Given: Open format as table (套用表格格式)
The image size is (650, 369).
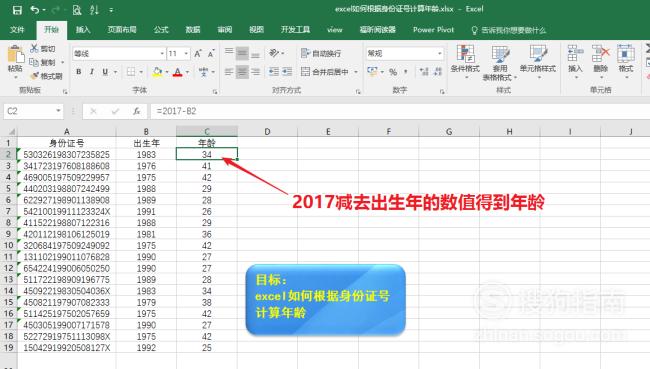Looking at the screenshot, I should coord(500,63).
